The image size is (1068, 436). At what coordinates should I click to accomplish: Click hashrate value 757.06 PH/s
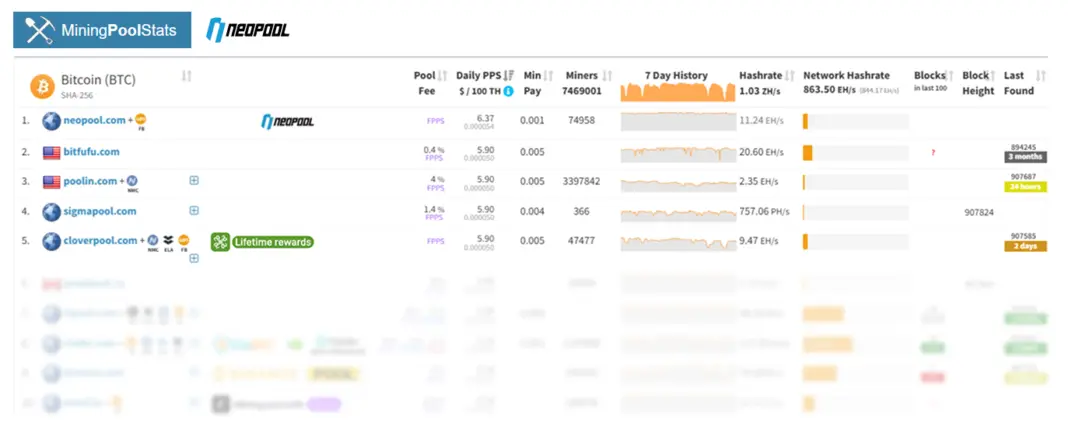pos(764,211)
